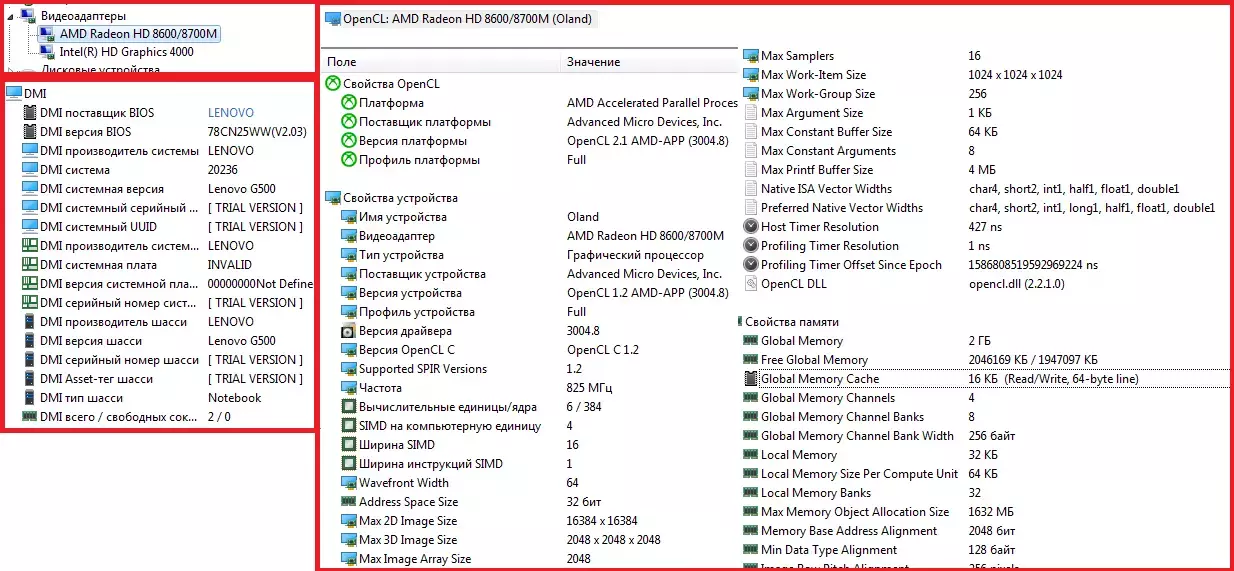Click the icon beside Max 2D Image Size
The height and width of the screenshot is (571, 1234).
pos(349,521)
